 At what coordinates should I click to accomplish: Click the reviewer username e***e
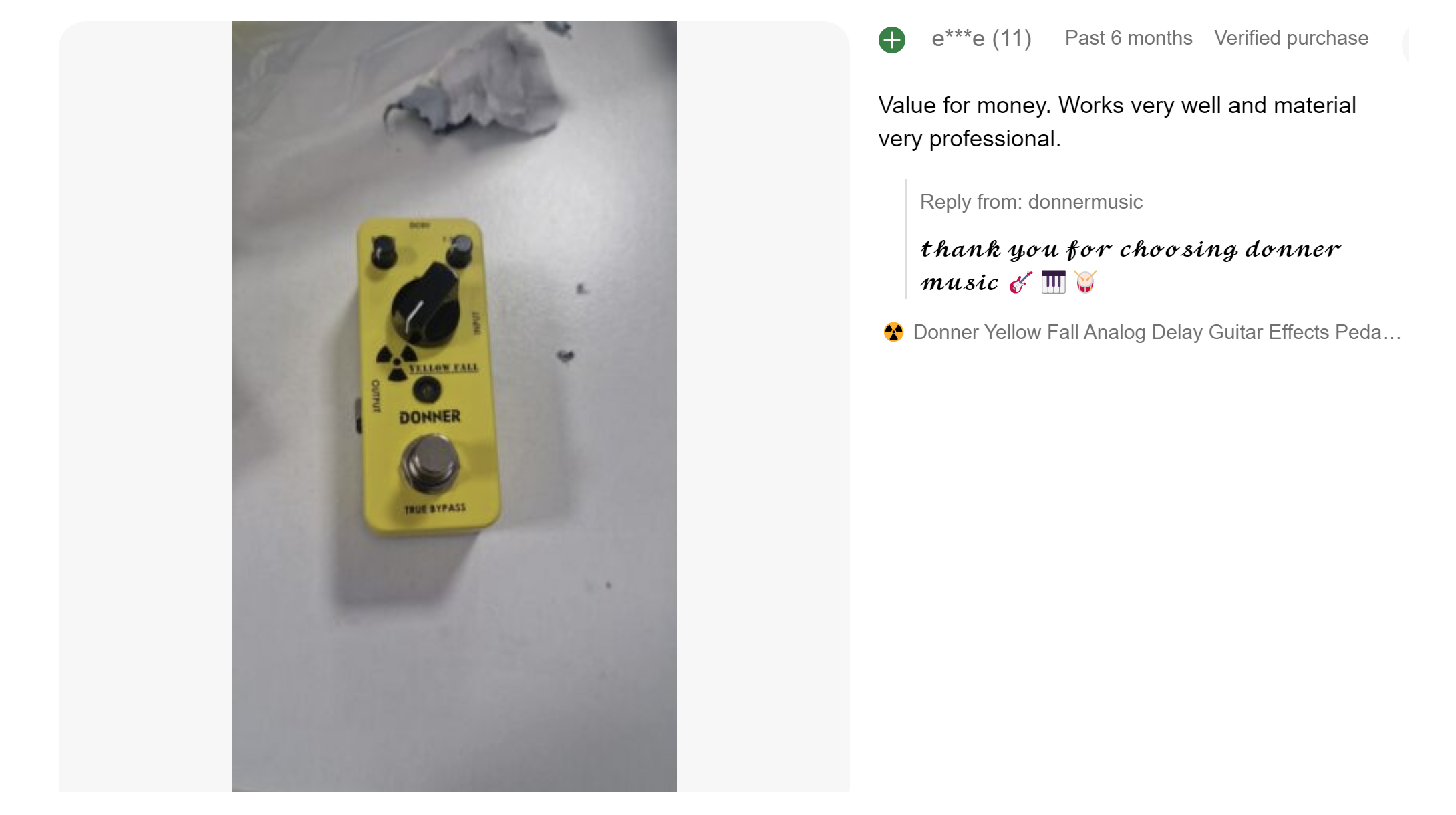(x=958, y=39)
